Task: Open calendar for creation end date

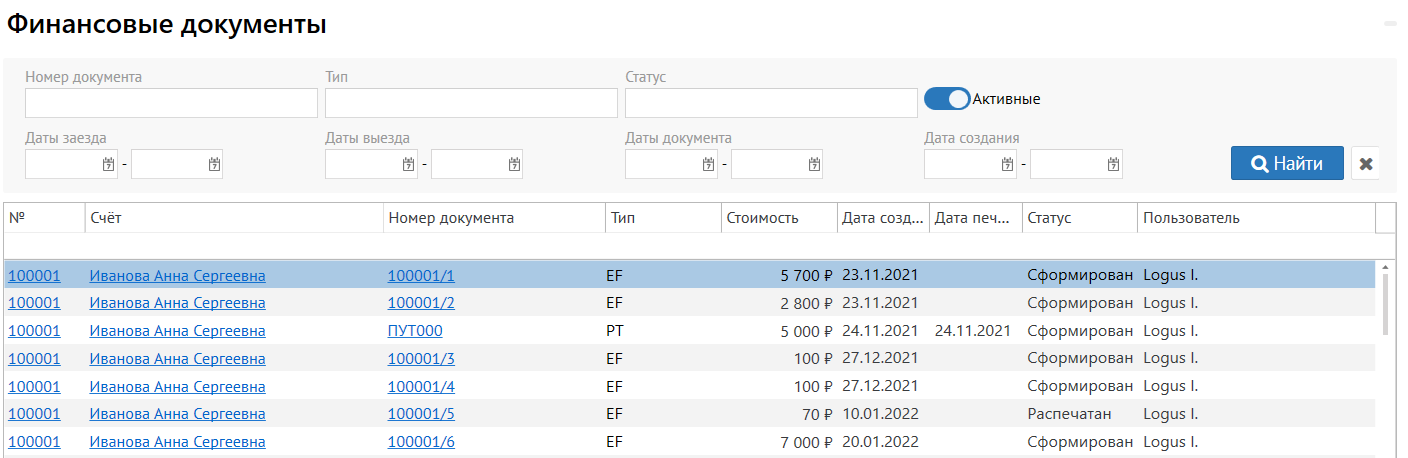Action: coord(1114,165)
